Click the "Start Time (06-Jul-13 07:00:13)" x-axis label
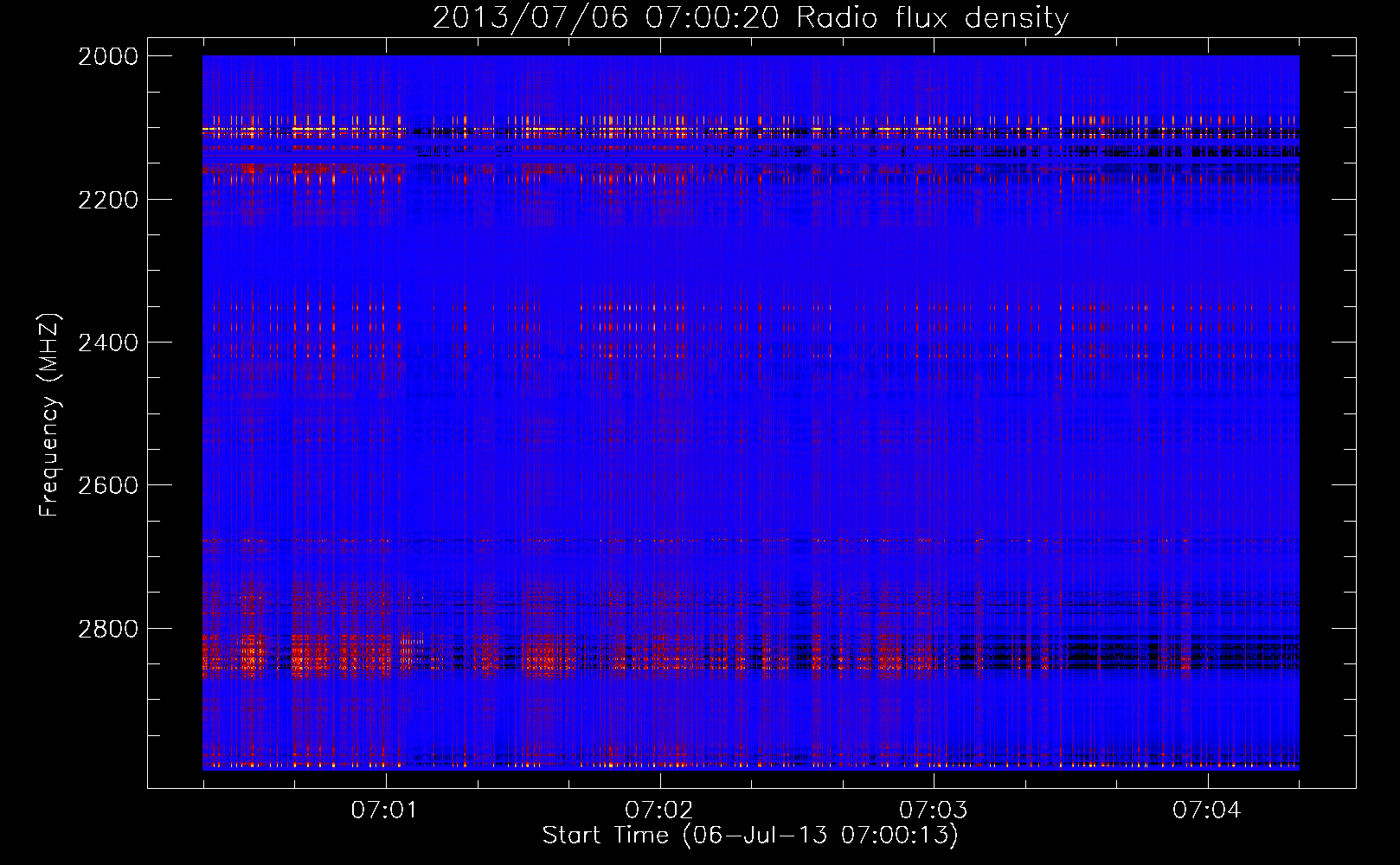Image resolution: width=1400 pixels, height=865 pixels. pyautogui.click(x=750, y=836)
